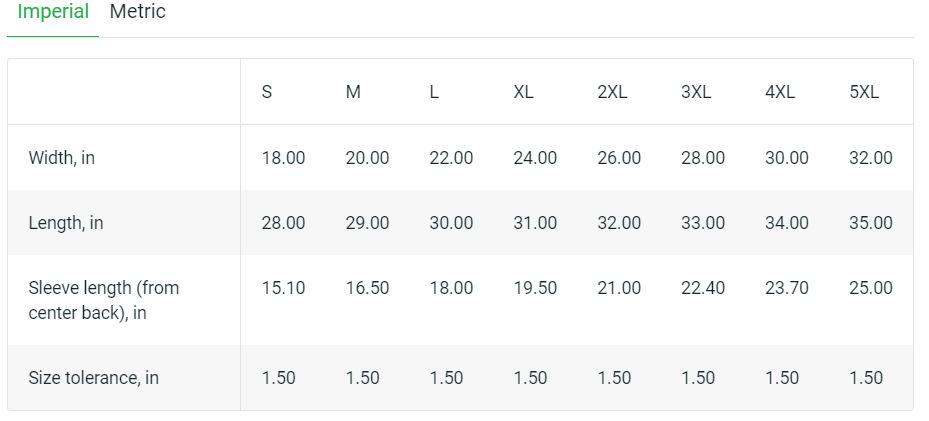The height and width of the screenshot is (421, 929).
Task: Select the Imperial tab
Action: click(x=53, y=12)
